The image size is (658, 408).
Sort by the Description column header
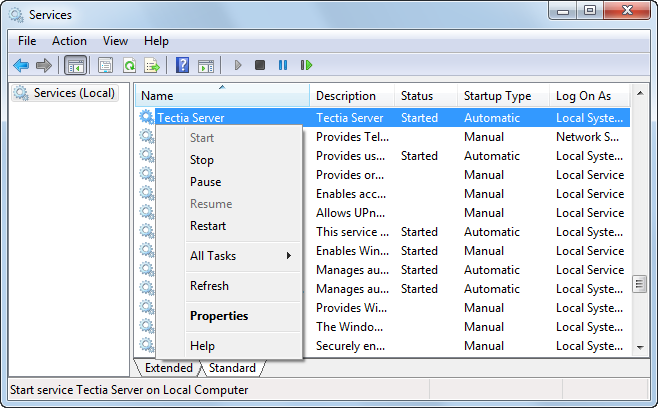(352, 96)
